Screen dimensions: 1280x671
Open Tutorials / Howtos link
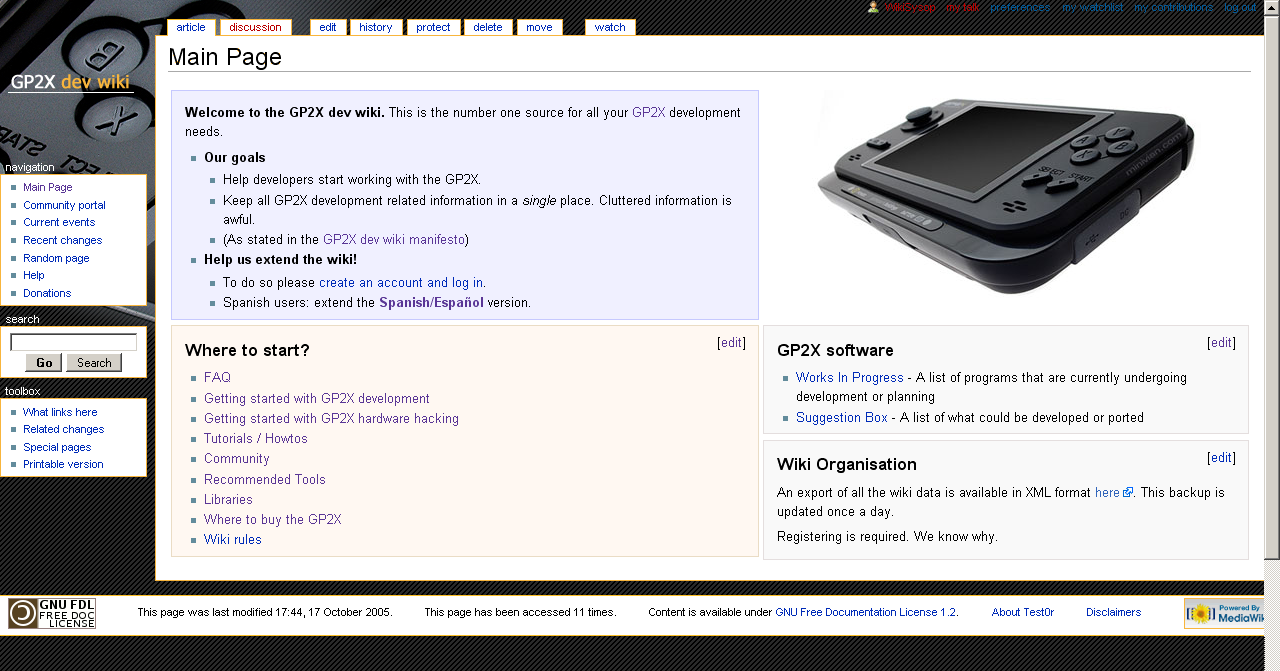[256, 439]
